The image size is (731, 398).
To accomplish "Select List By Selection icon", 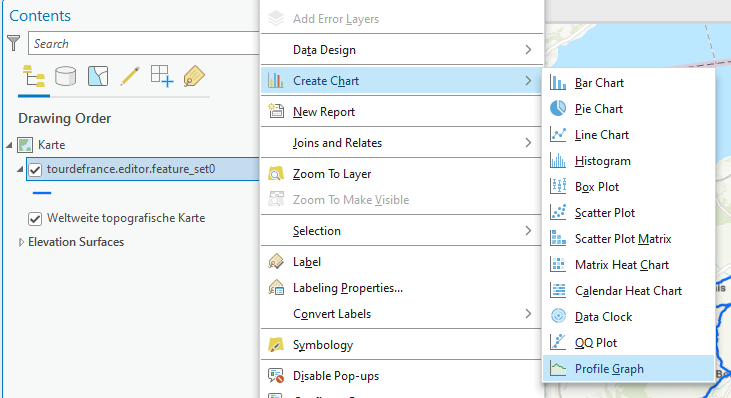I will [98, 76].
